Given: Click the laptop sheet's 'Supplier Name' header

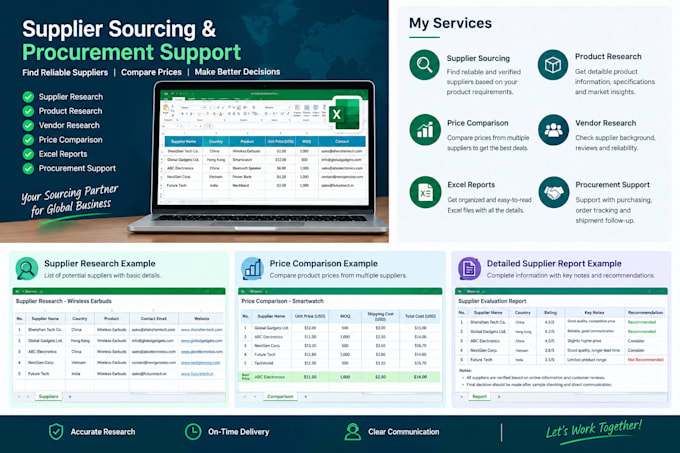Looking at the screenshot, I should (x=183, y=142).
